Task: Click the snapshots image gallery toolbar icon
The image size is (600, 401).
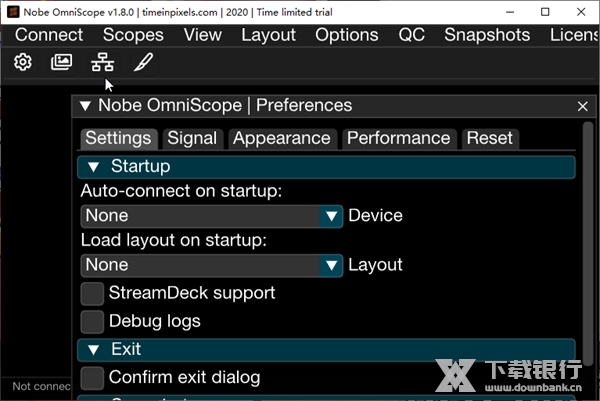Action: (61, 62)
